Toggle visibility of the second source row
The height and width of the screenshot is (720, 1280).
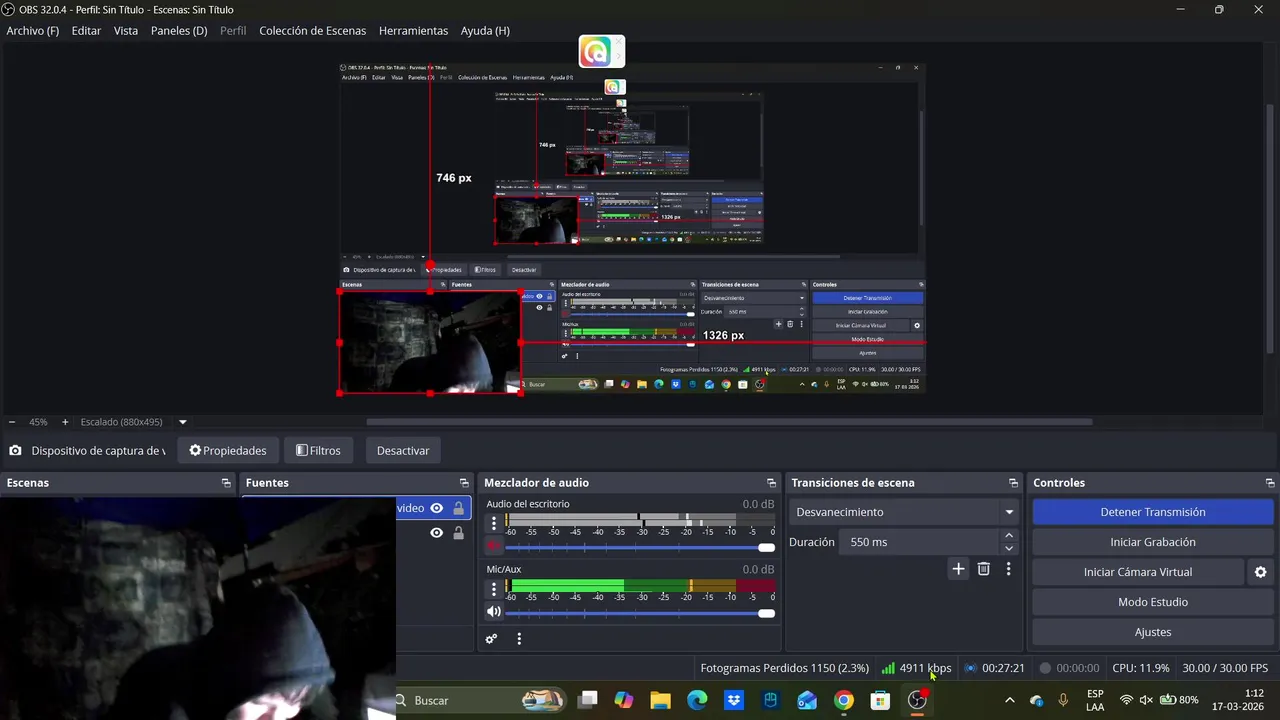[436, 533]
